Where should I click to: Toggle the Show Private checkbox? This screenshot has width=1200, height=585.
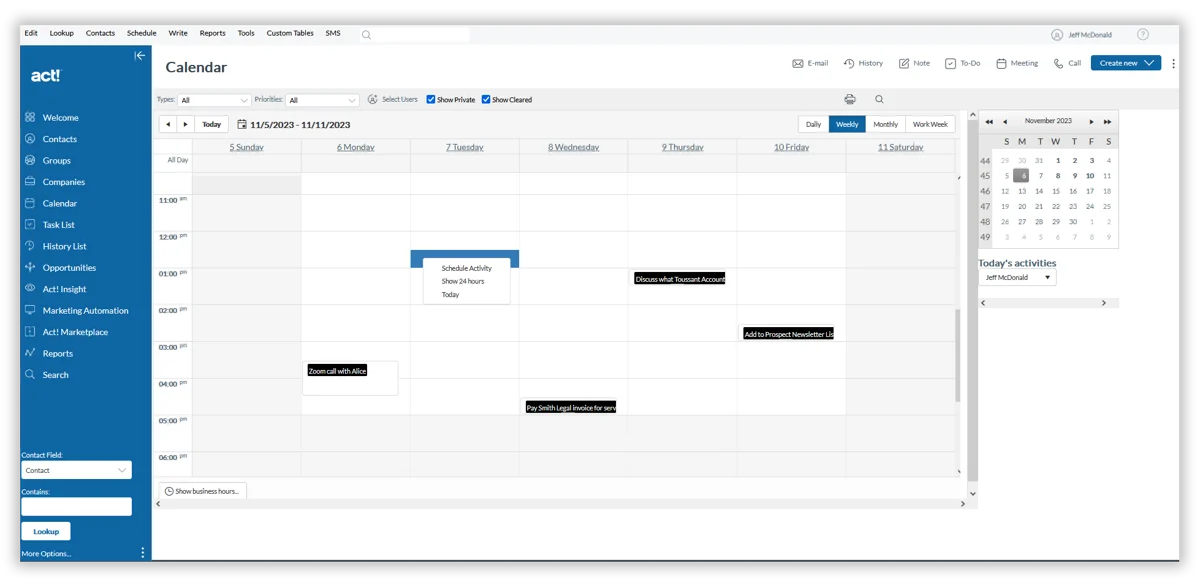click(431, 100)
